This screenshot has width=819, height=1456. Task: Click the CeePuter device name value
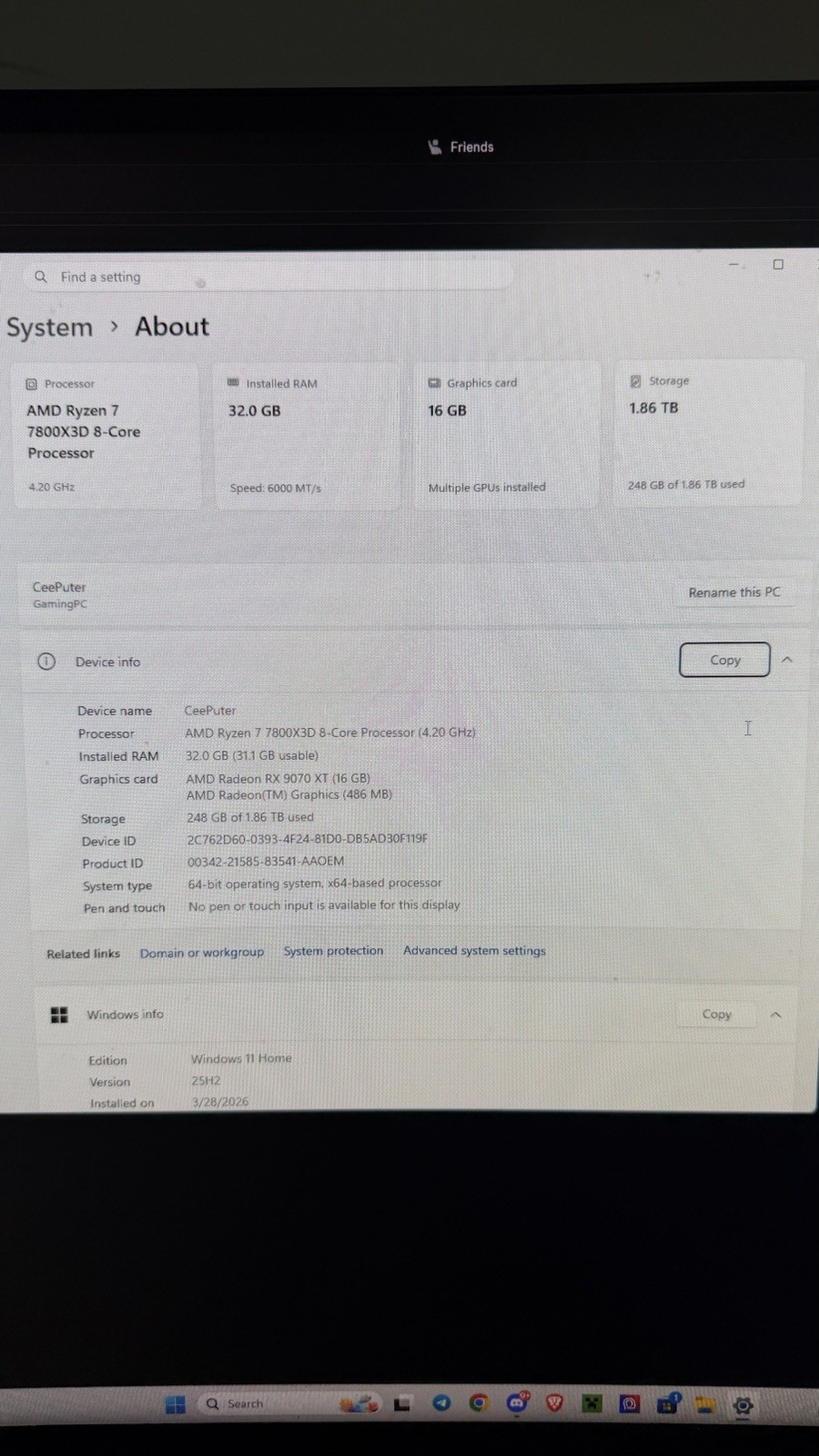210,710
